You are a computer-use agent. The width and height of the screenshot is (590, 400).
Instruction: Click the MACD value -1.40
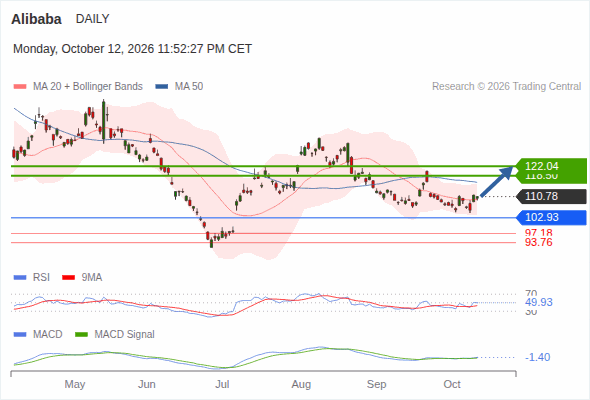tap(538, 357)
